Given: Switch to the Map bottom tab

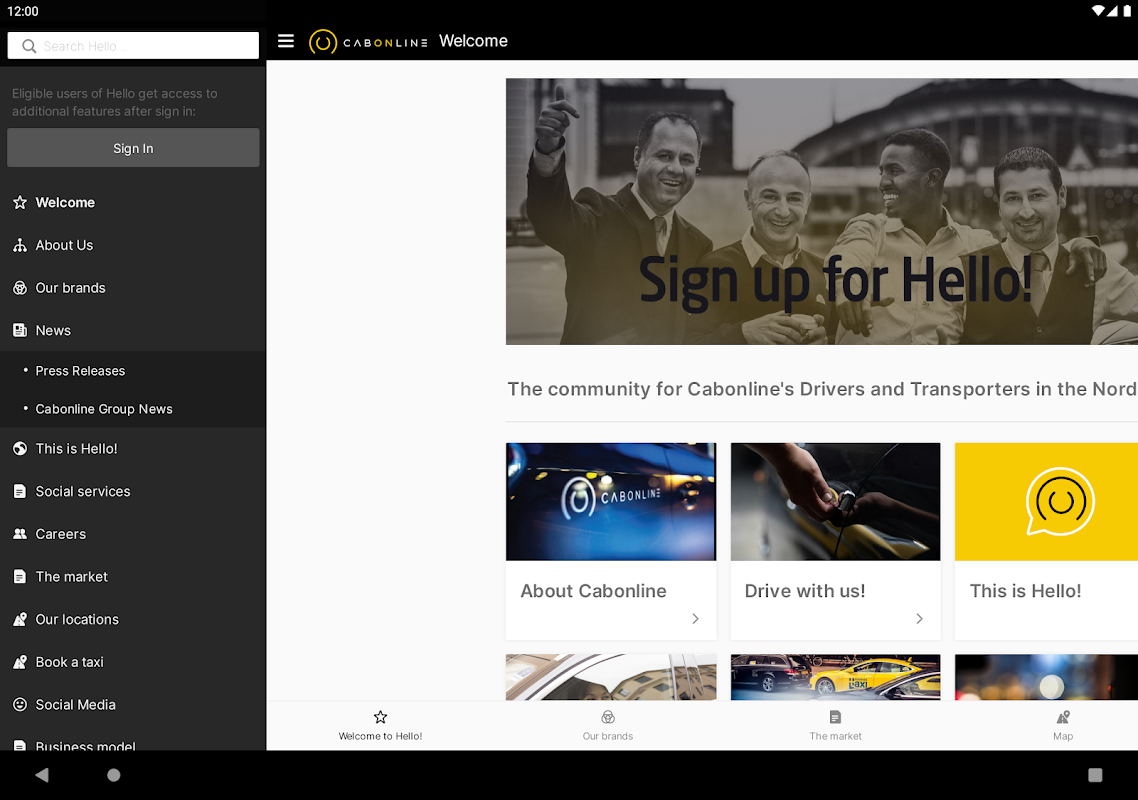Looking at the screenshot, I should (x=1063, y=725).
